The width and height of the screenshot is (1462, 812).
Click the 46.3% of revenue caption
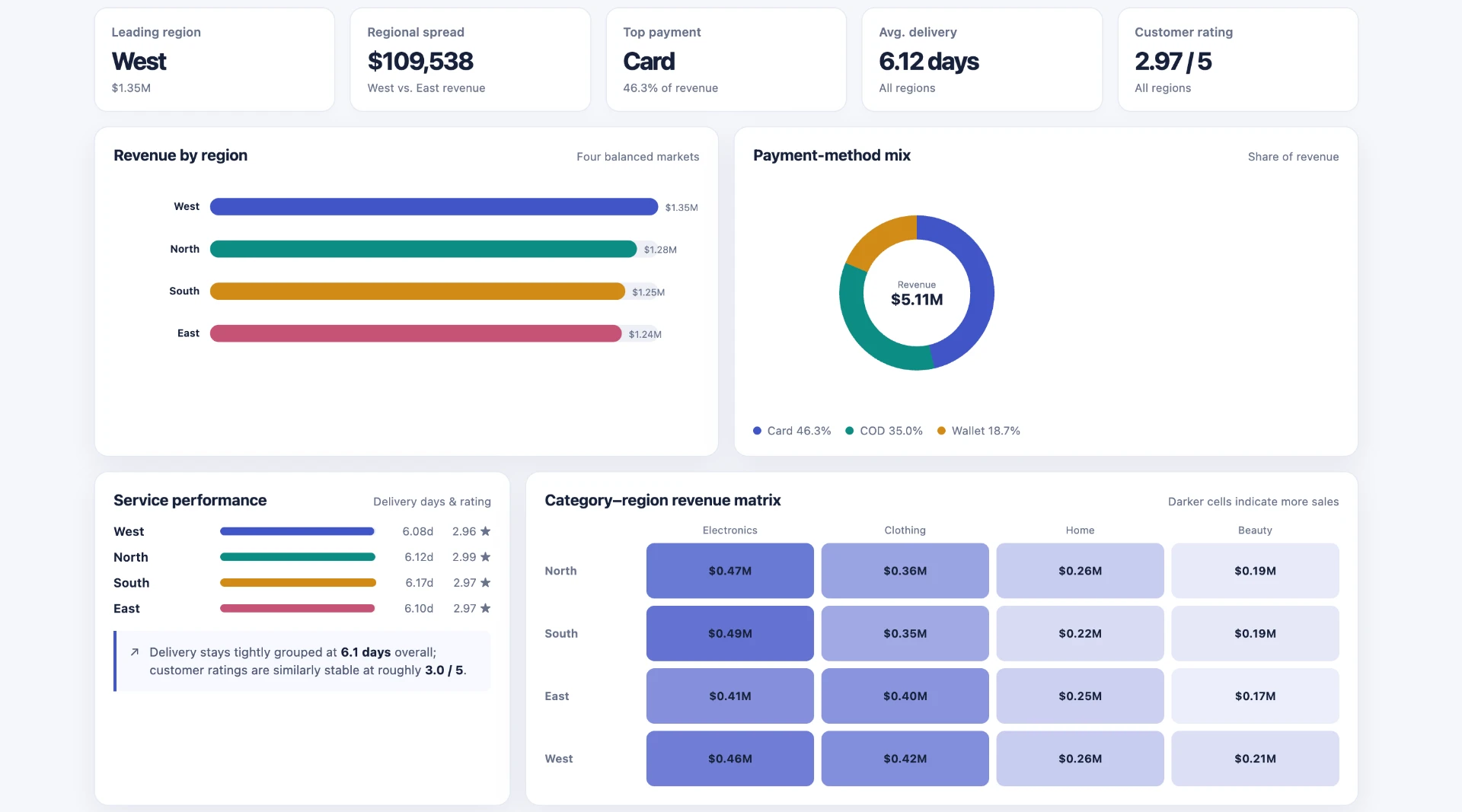(x=670, y=88)
